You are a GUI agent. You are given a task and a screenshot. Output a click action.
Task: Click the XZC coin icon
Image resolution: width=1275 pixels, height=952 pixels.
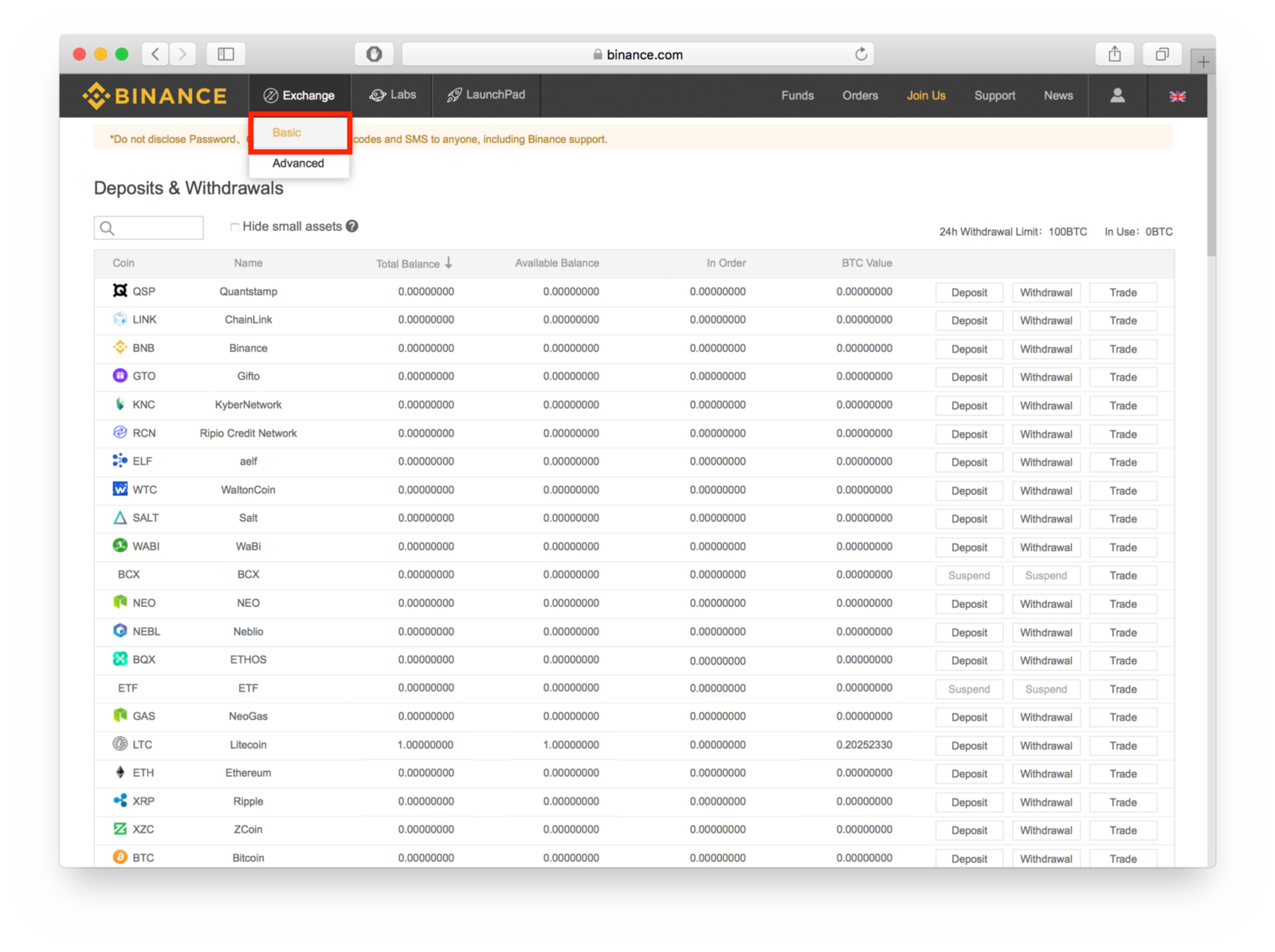(120, 829)
